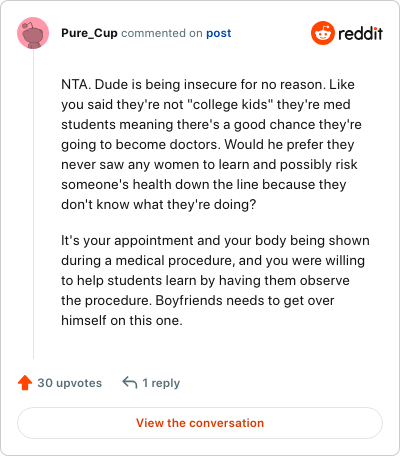Click the orange Reddit Snoo logo icon

tap(323, 33)
